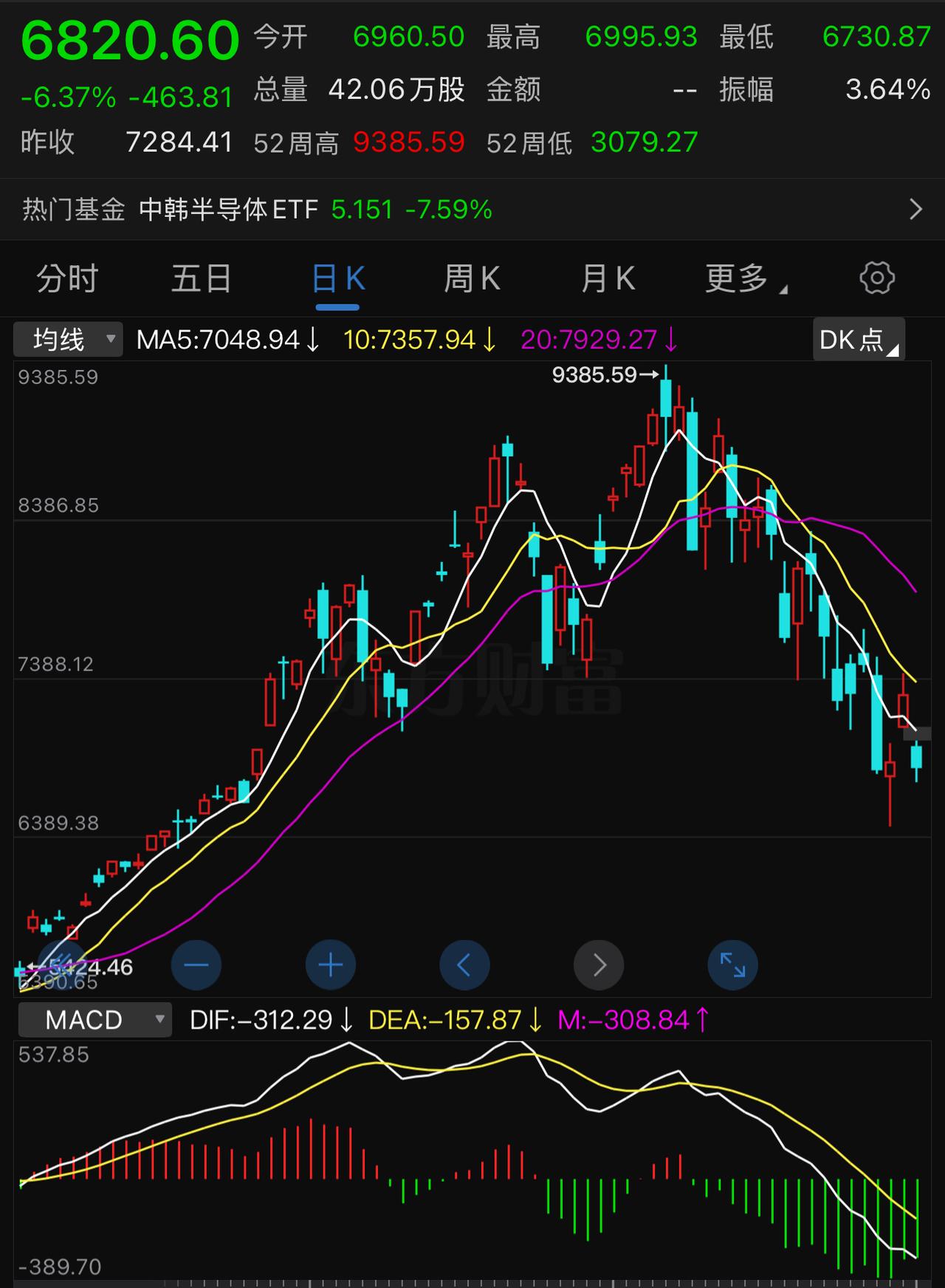The height and width of the screenshot is (1288, 945).
Task: Tap 52-week high 9385.59 in header
Action: tap(409, 142)
